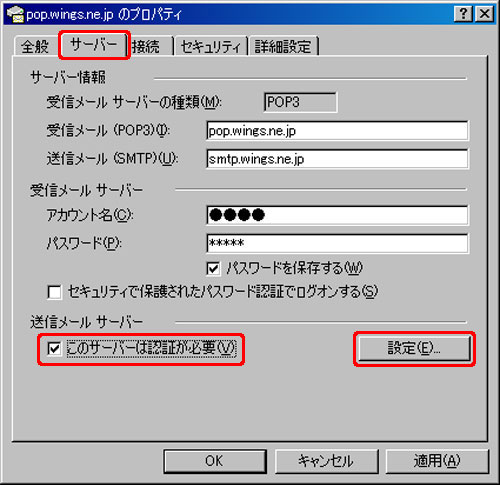Click the 設定(E)... button
Screen dimensions: 500x485
(x=414, y=348)
